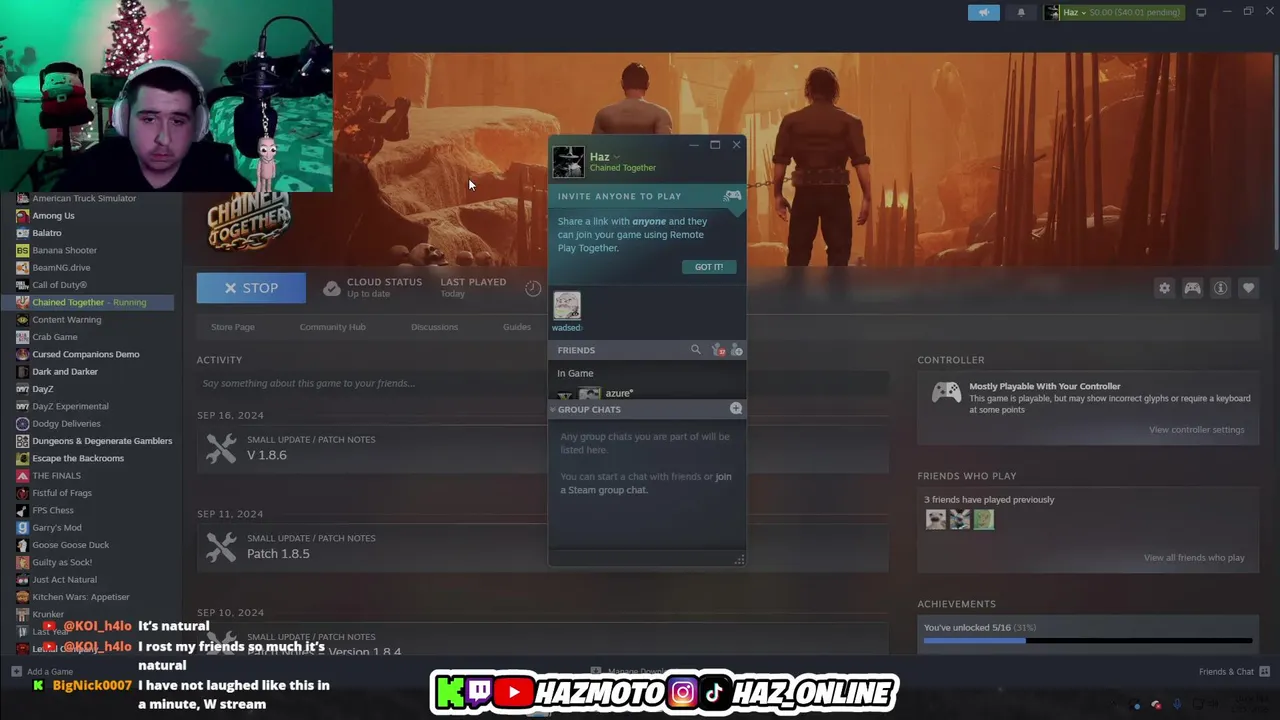Click Among Us icon in library list
This screenshot has width=1280, height=720.
(x=22, y=216)
